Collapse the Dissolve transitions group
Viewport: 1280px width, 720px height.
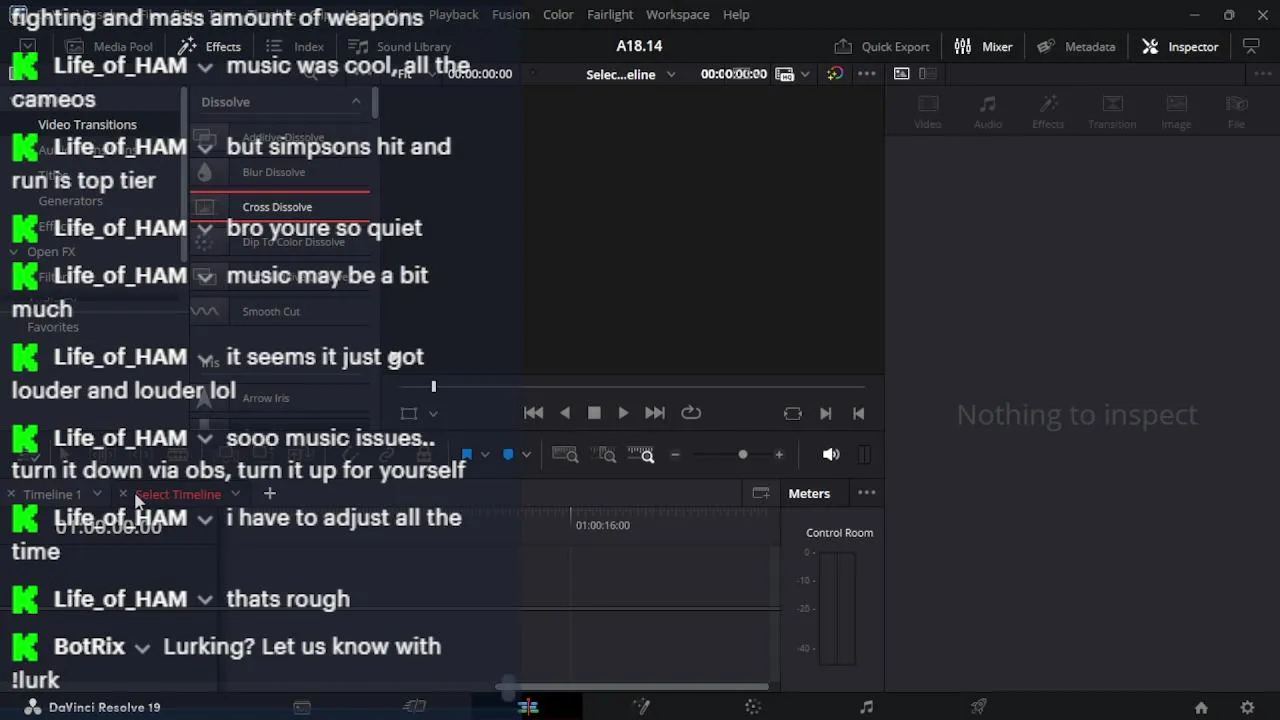click(356, 101)
